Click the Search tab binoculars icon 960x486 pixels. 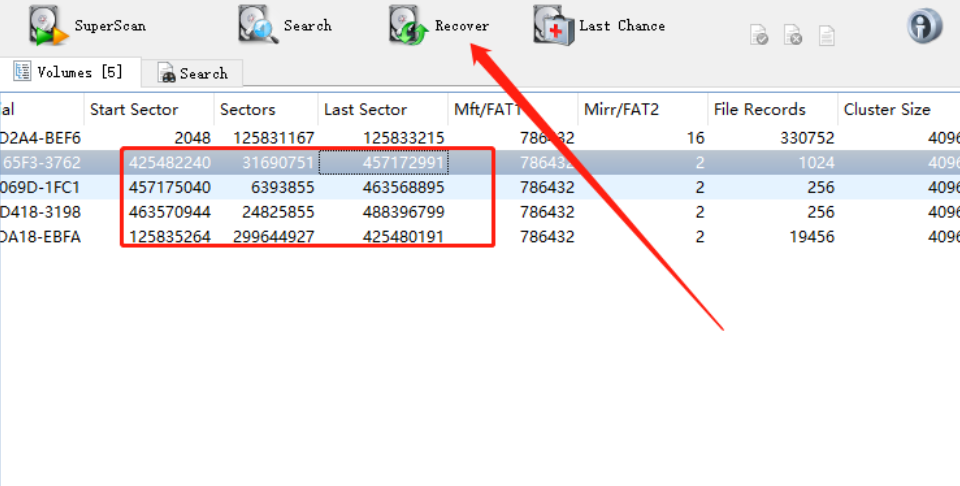[167, 73]
